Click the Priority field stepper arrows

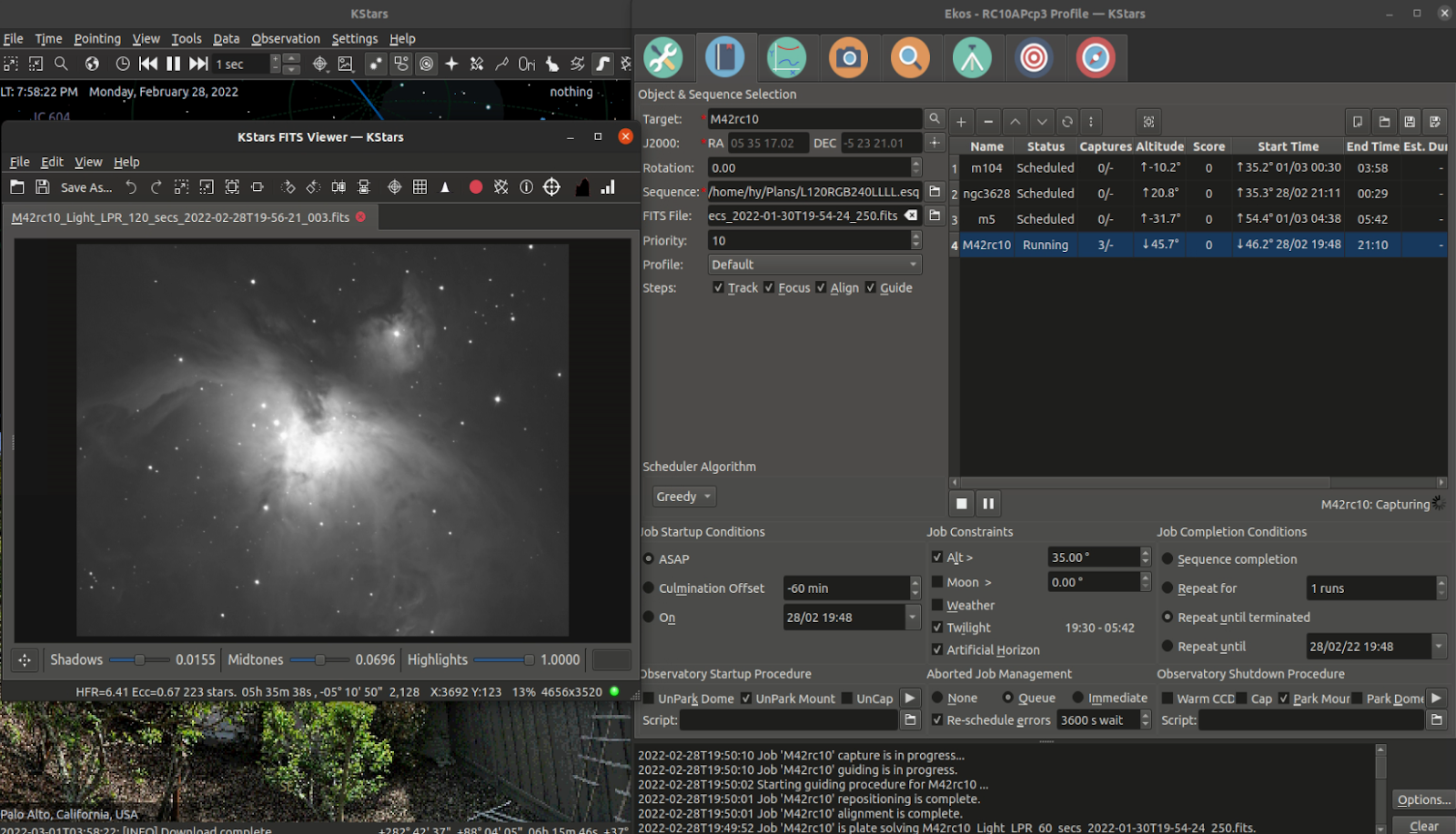(916, 240)
